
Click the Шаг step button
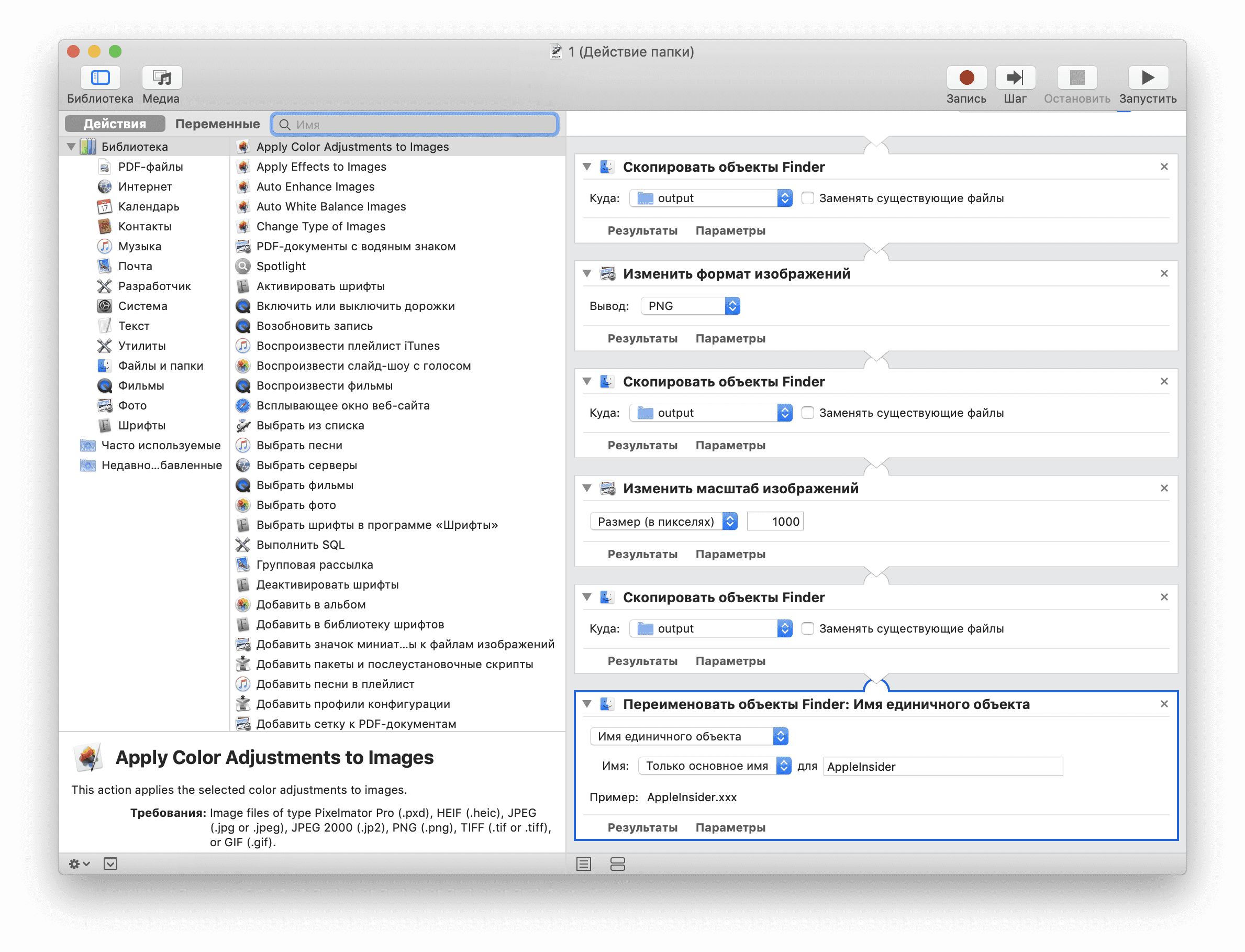[x=1015, y=78]
